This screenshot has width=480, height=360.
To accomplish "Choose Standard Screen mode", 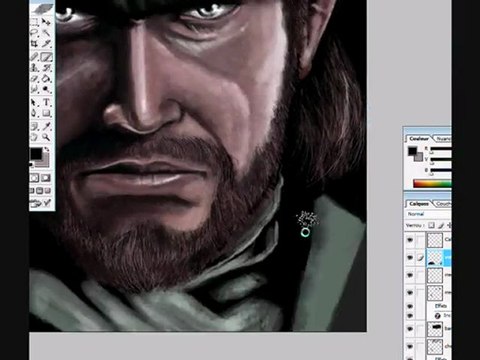I will tap(32, 191).
